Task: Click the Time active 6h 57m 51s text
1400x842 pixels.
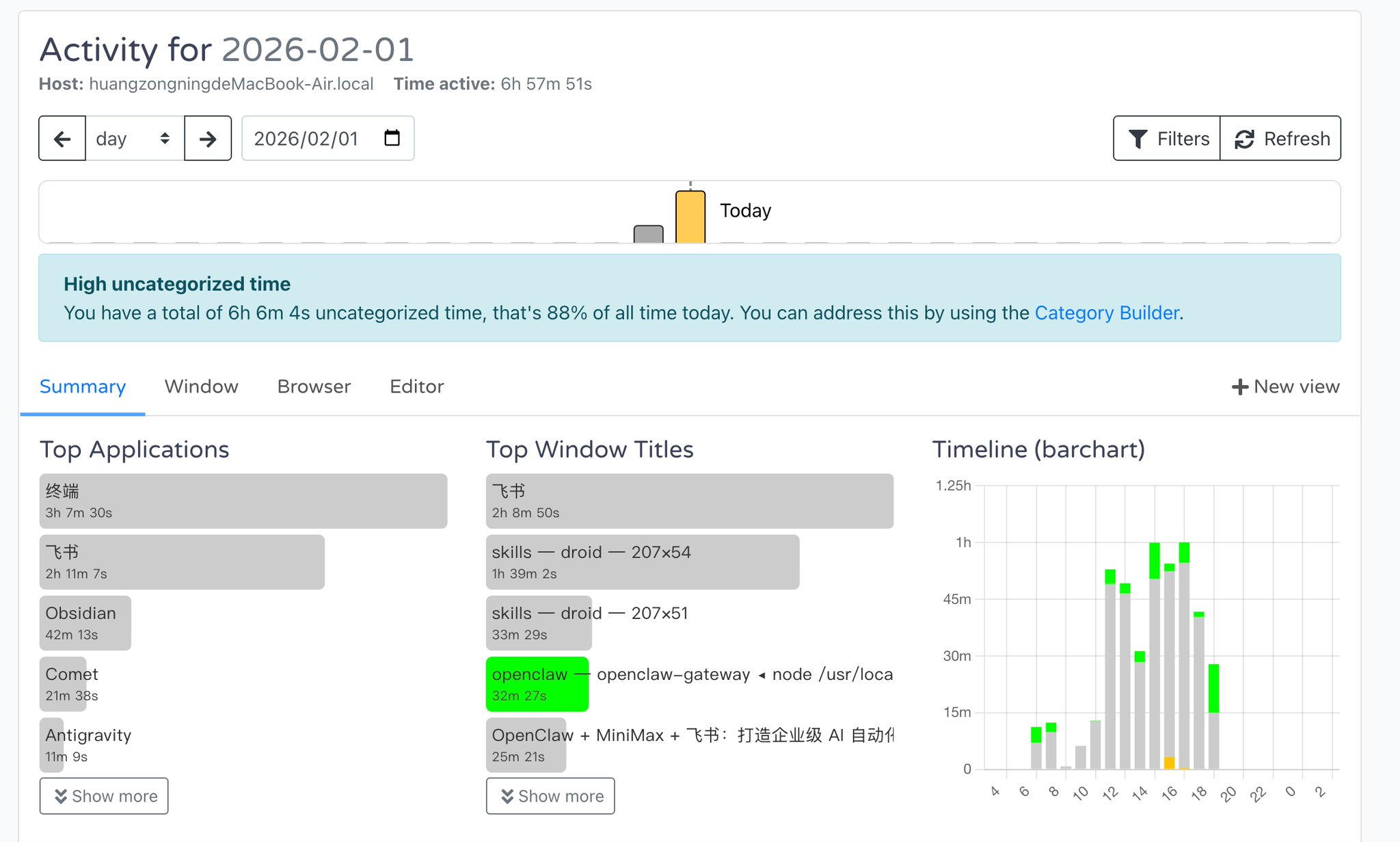Action: [x=493, y=84]
